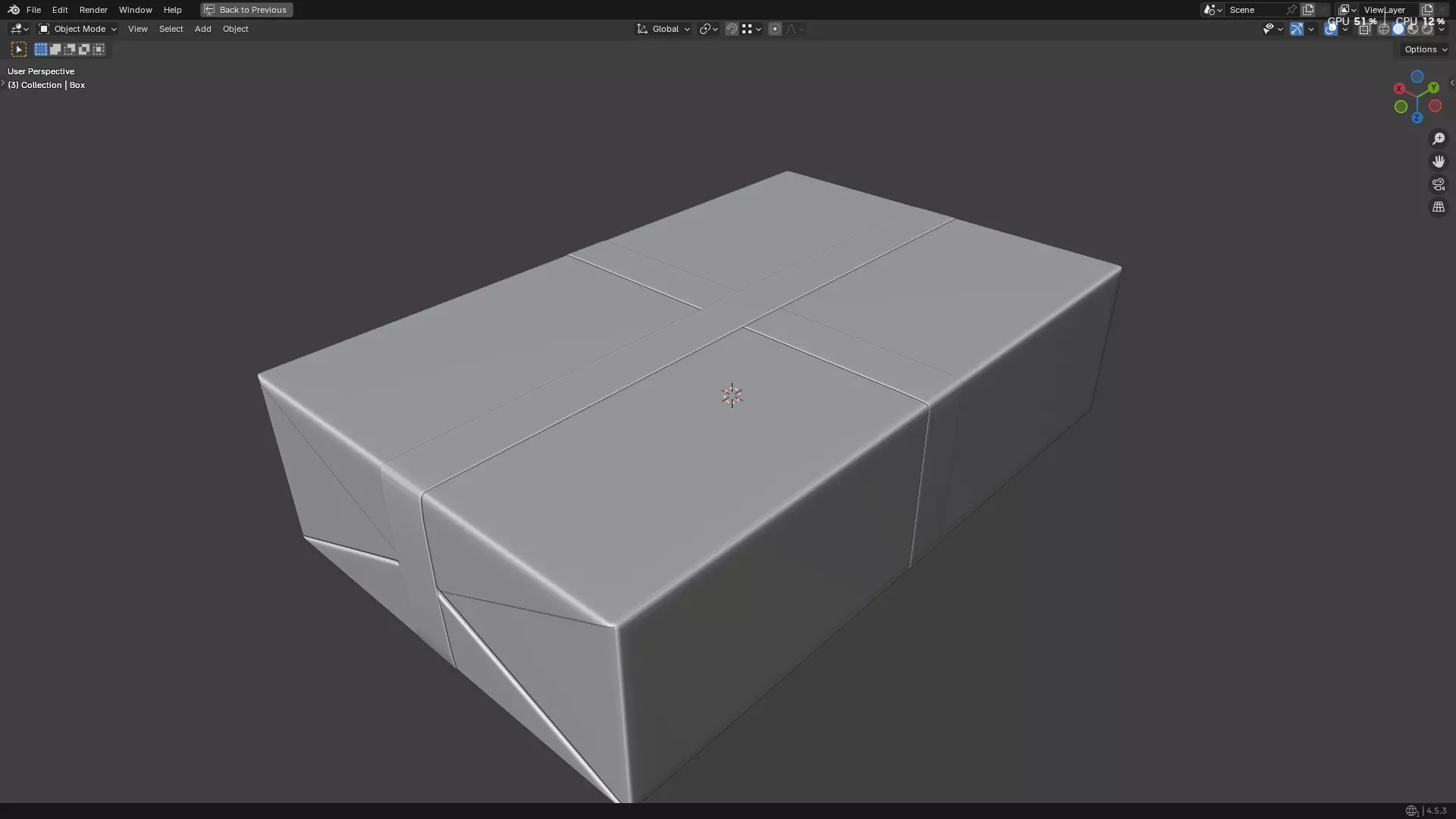Toggle snapping magnet icon
Screen dimensions: 1456x819
pyautogui.click(x=732, y=29)
